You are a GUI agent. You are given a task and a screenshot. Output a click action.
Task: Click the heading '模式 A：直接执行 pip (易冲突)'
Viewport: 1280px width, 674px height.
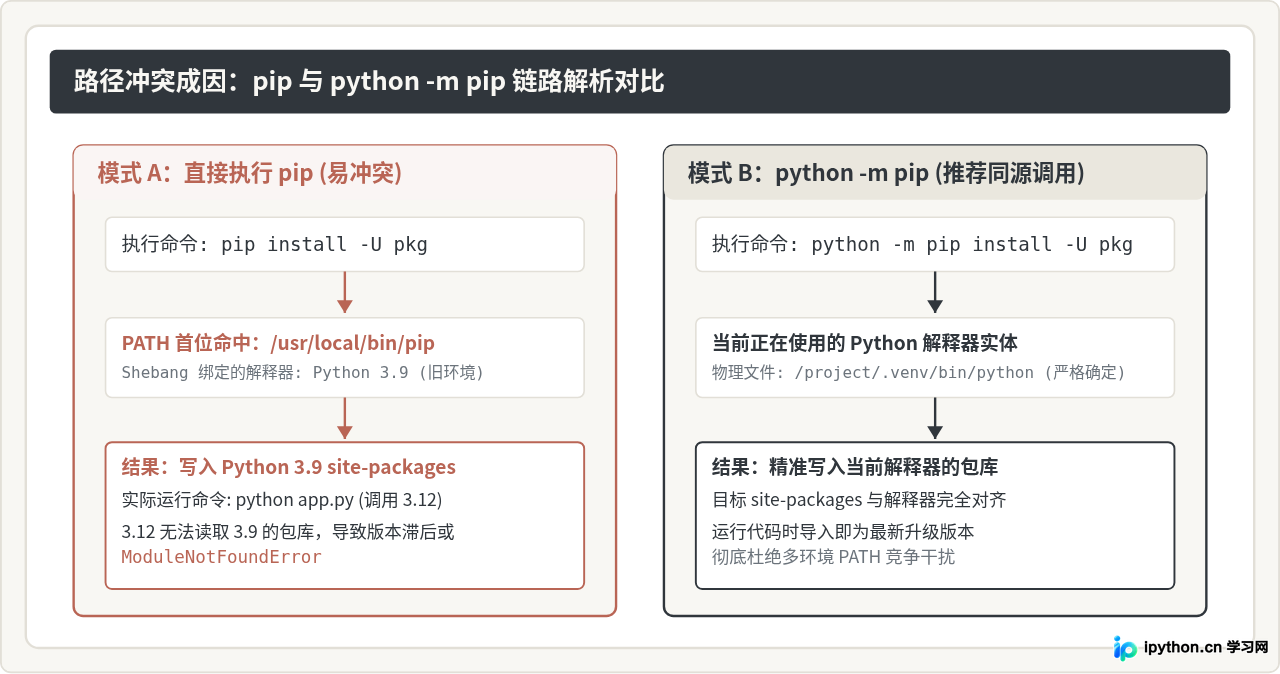pos(250,173)
